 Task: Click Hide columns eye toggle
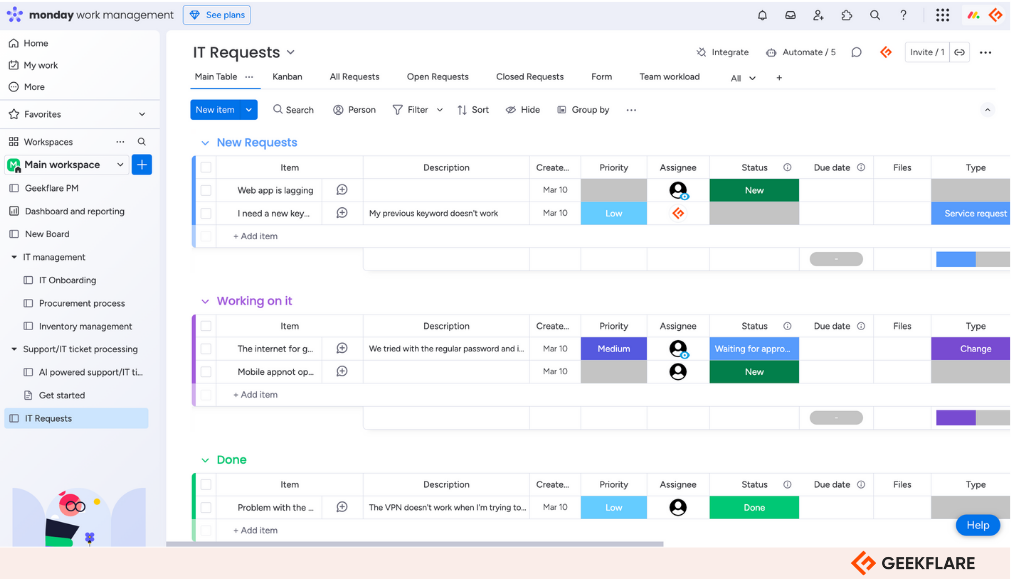522,110
